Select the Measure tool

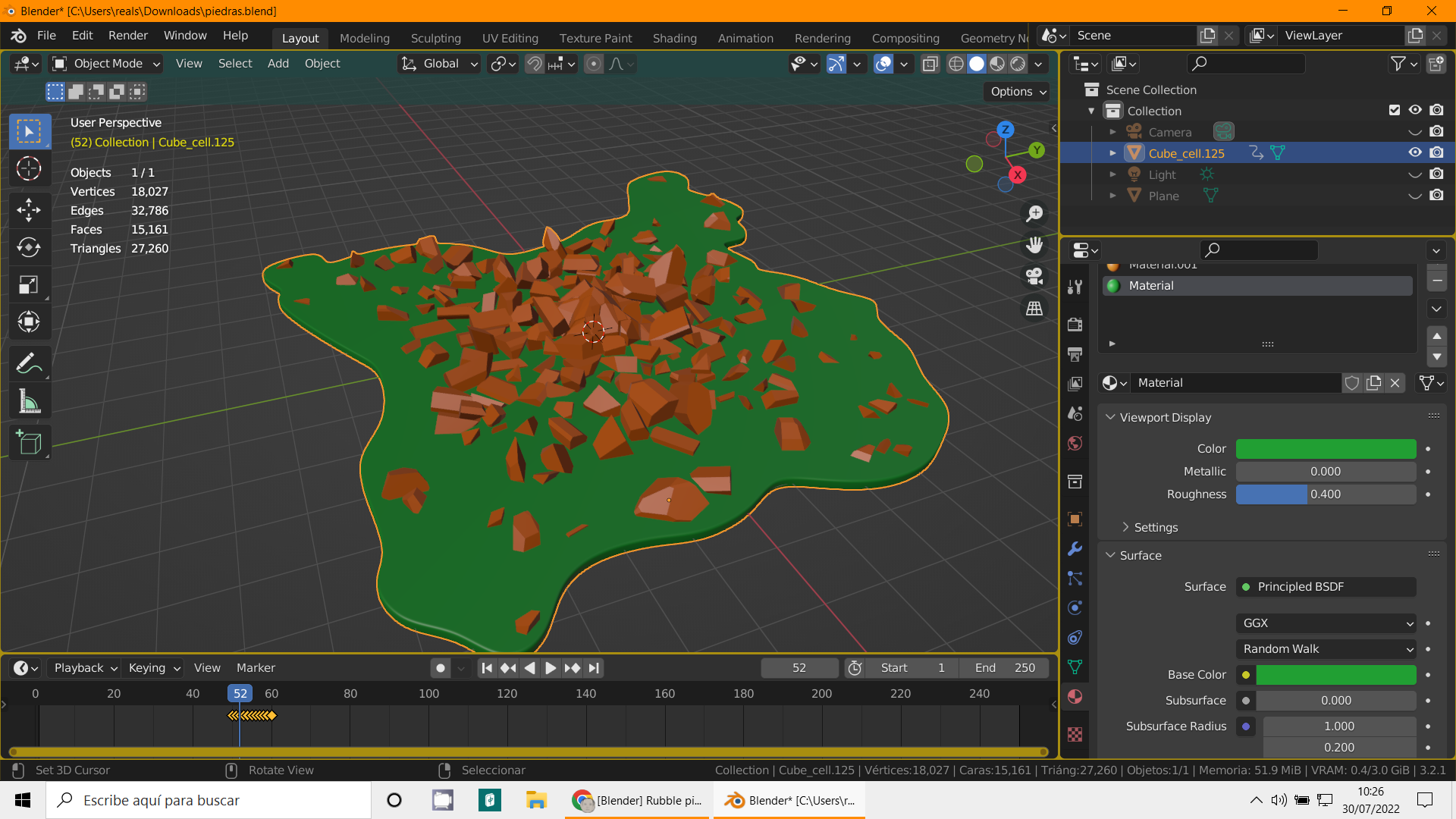29,402
